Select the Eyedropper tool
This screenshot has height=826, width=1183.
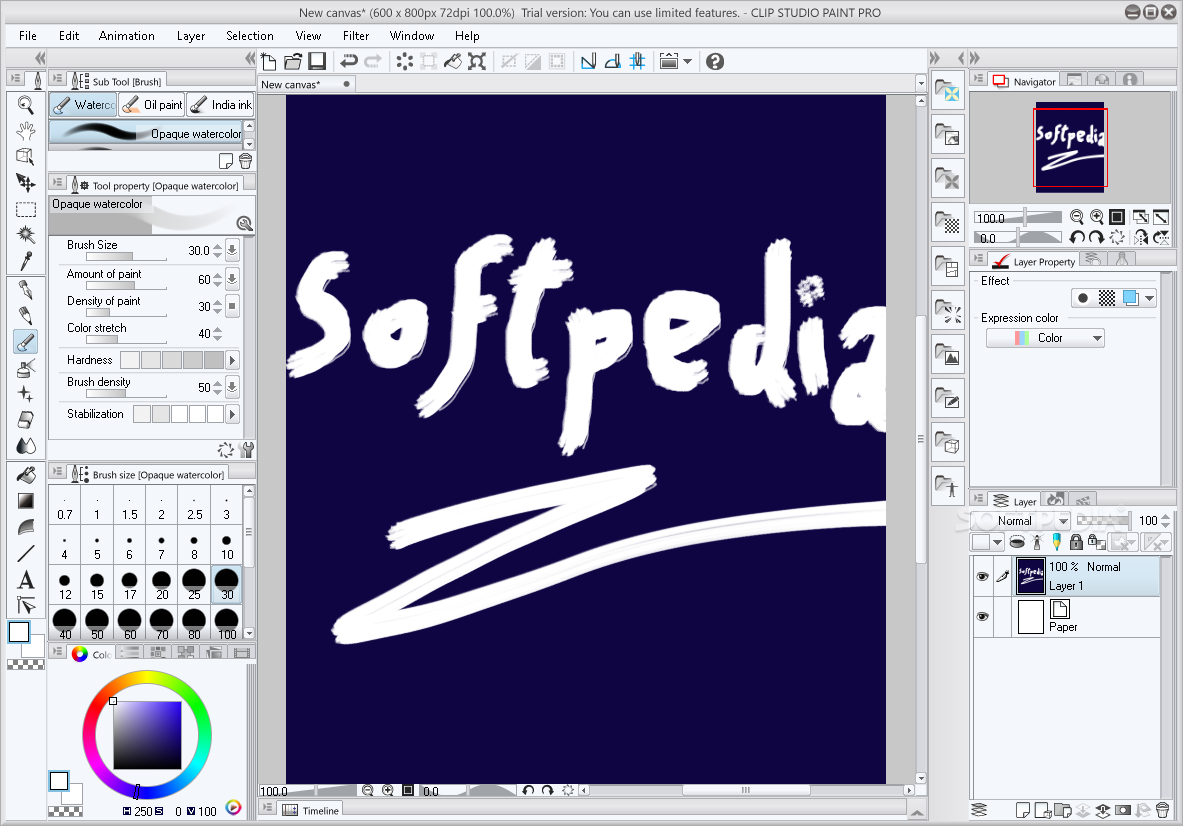(x=26, y=261)
